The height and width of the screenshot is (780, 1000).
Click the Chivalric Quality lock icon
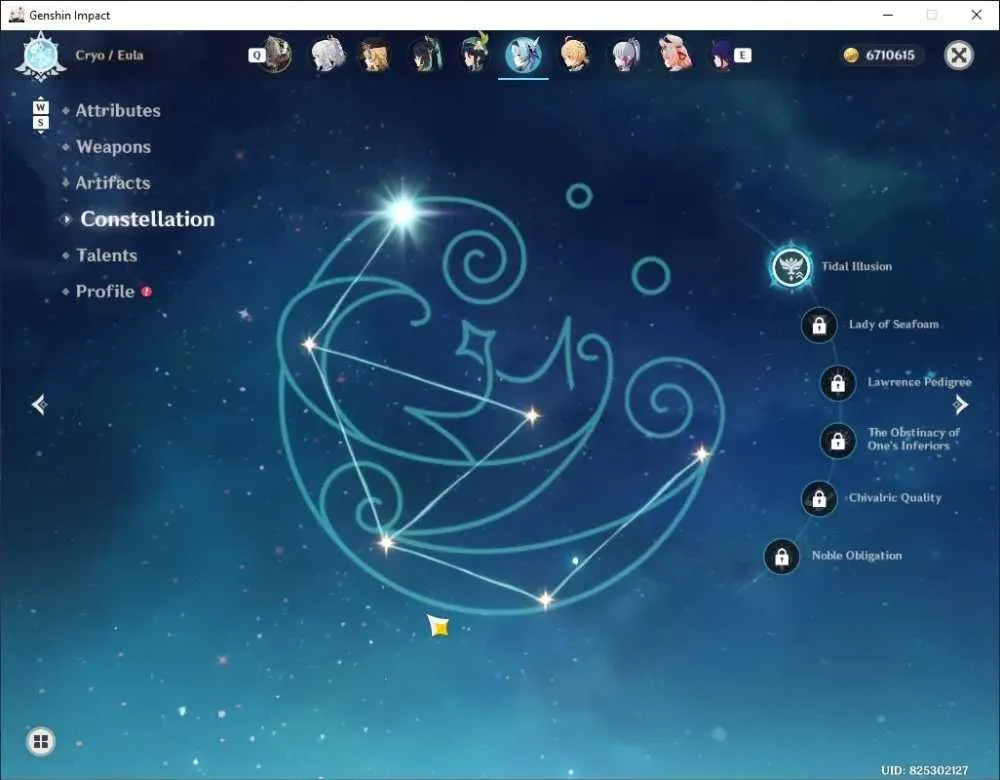[x=819, y=499]
